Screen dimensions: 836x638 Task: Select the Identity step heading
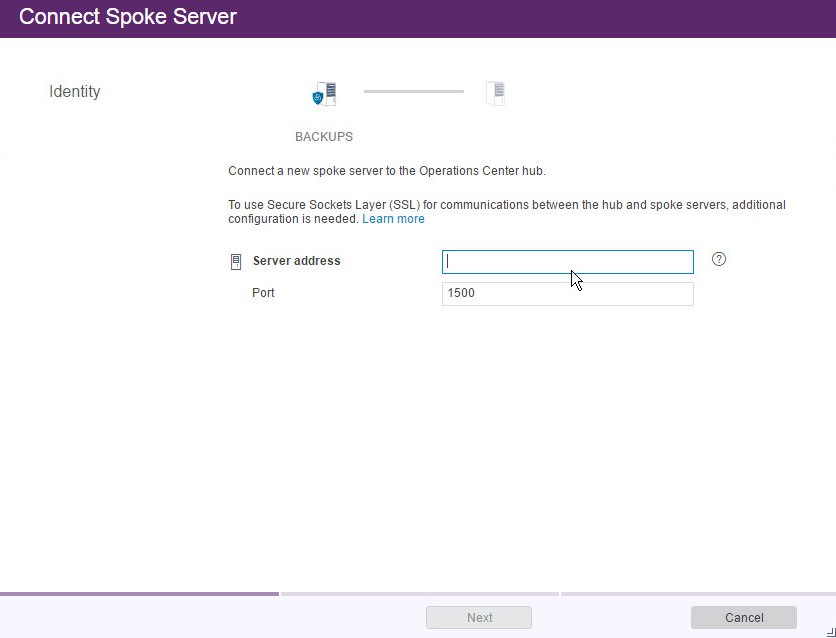[75, 92]
